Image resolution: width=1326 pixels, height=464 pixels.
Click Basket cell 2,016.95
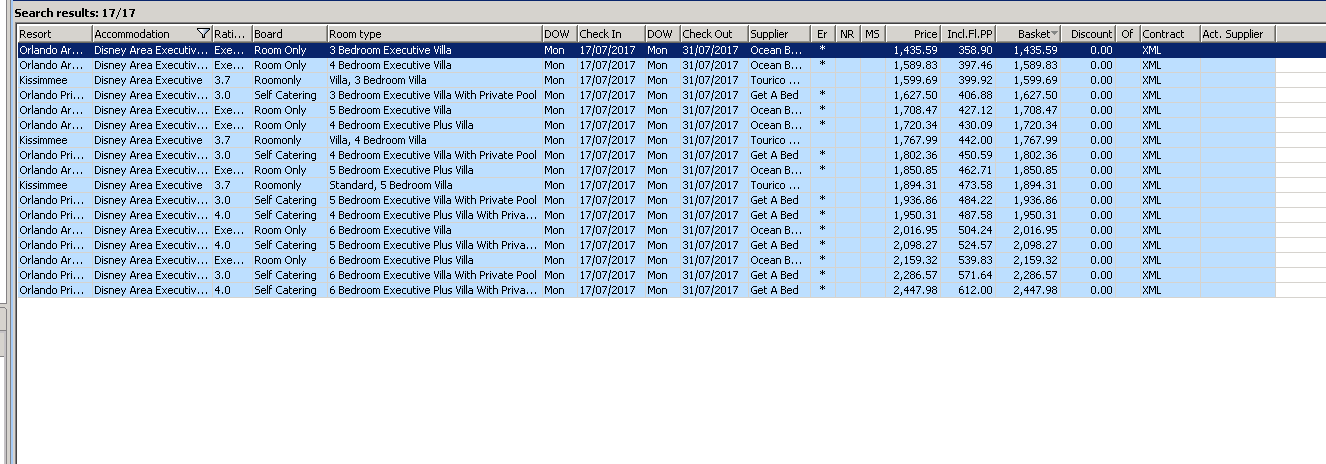[1028, 230]
